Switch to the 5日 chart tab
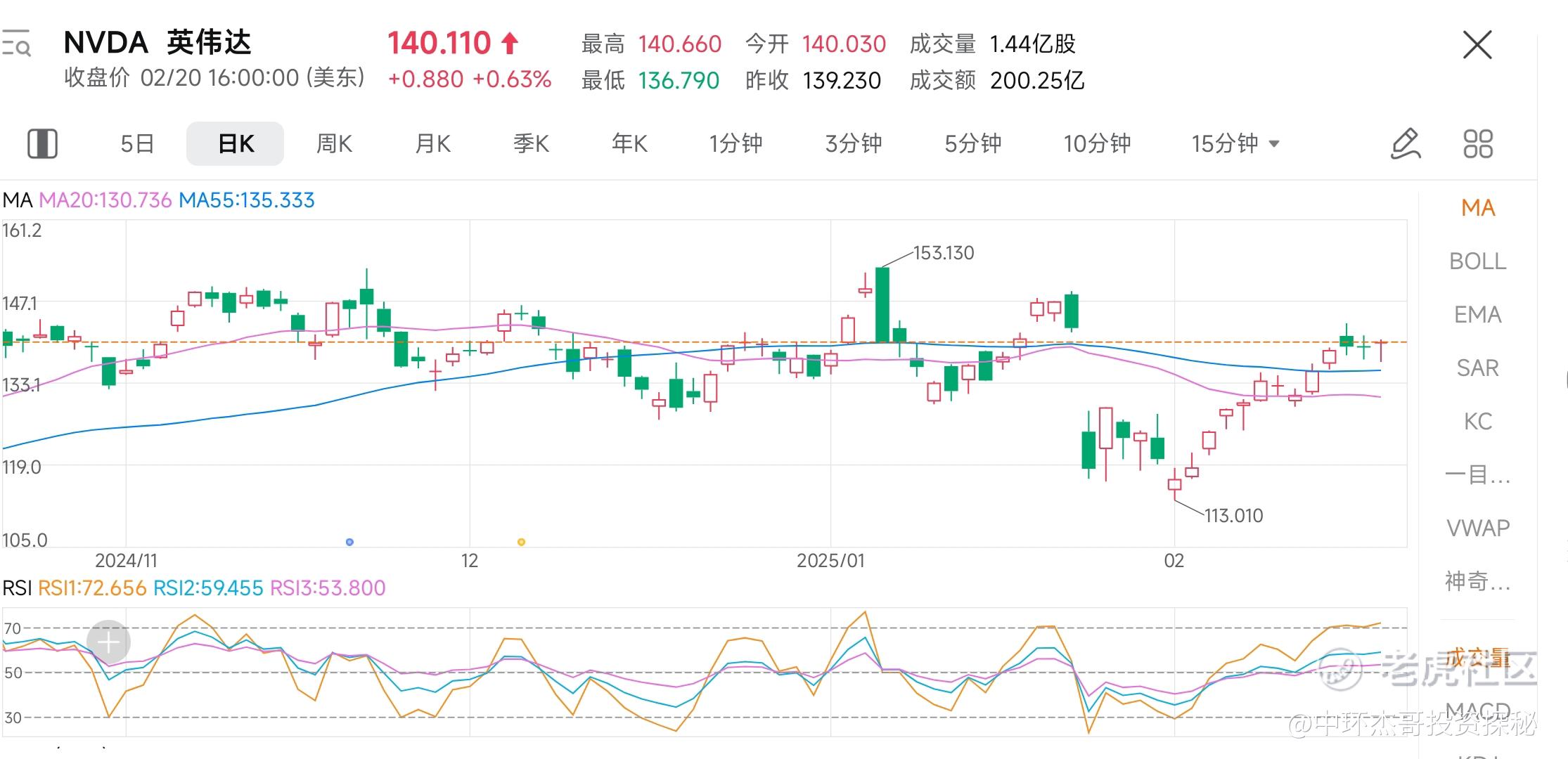Image resolution: width=1568 pixels, height=759 pixels. [x=137, y=144]
